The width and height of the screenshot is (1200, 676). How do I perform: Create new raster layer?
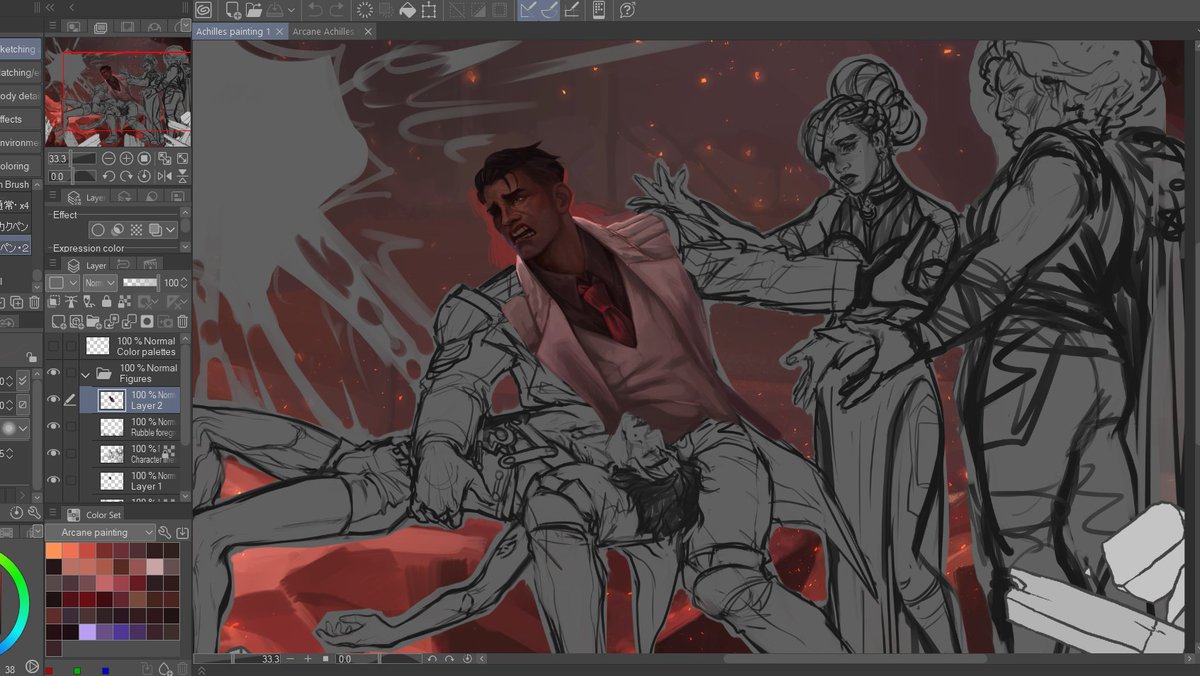[x=58, y=321]
